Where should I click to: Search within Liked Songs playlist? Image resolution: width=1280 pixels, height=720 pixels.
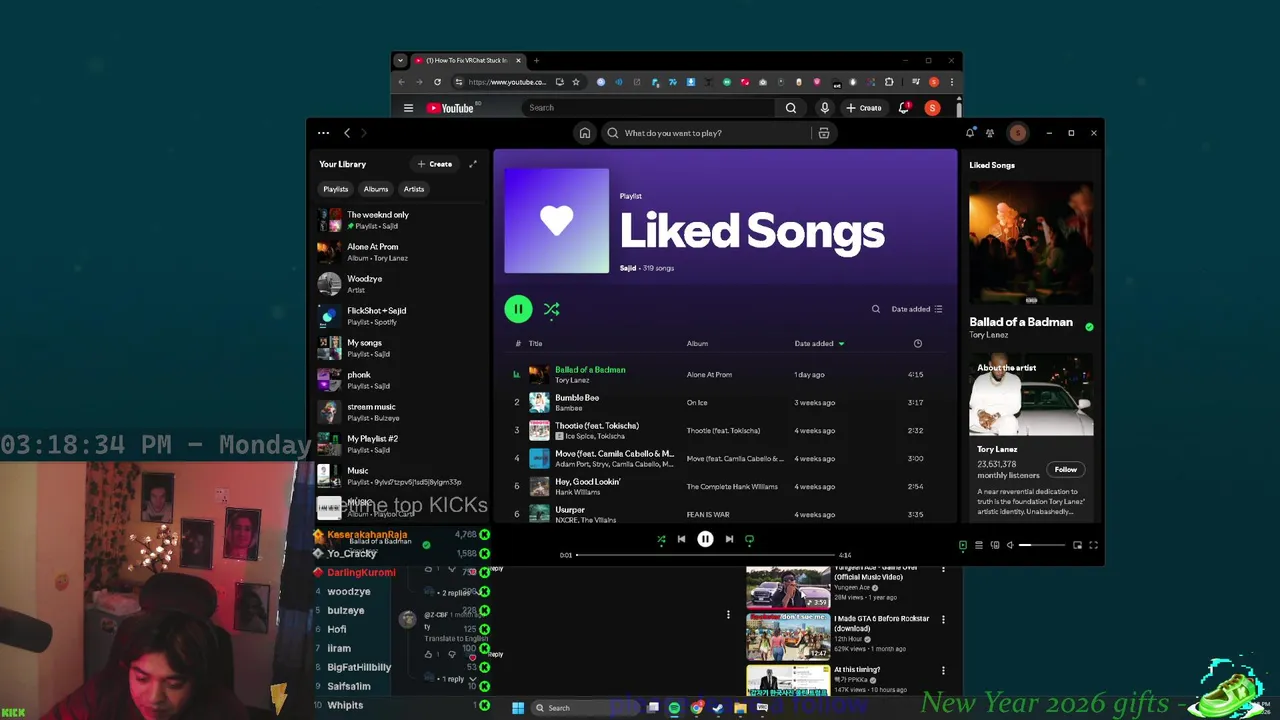click(x=876, y=309)
